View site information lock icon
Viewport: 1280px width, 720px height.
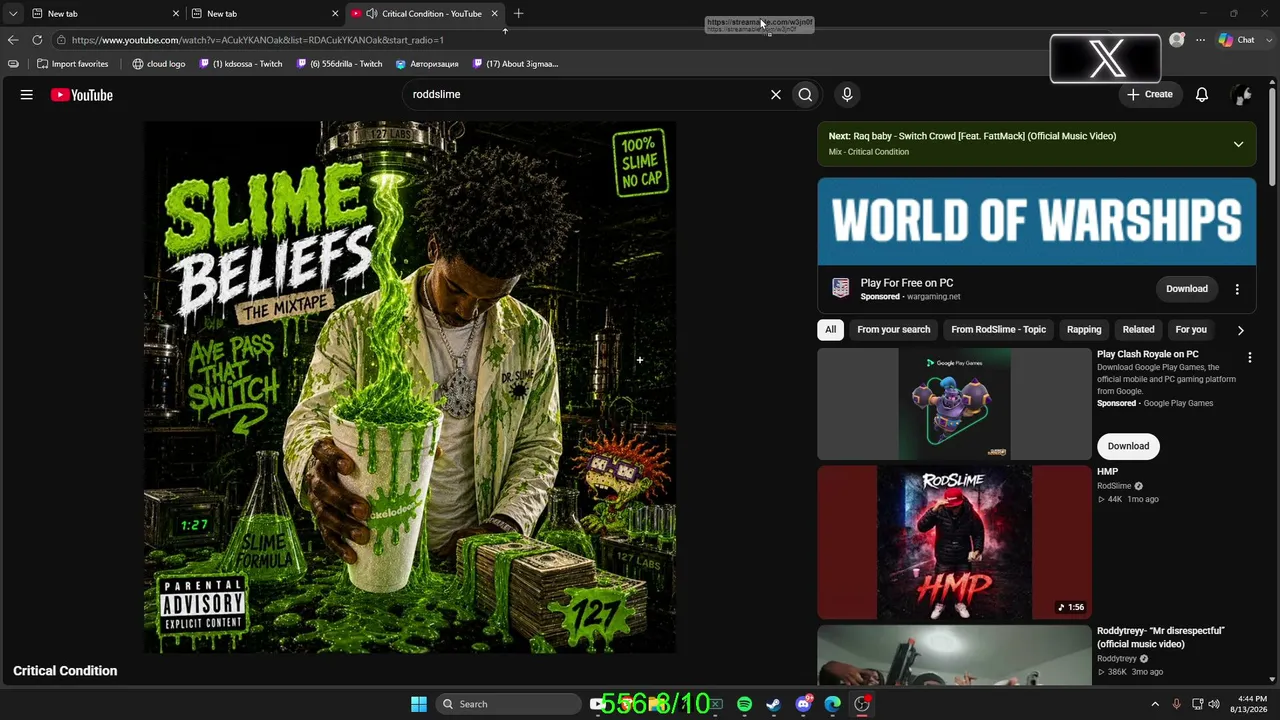(x=61, y=40)
